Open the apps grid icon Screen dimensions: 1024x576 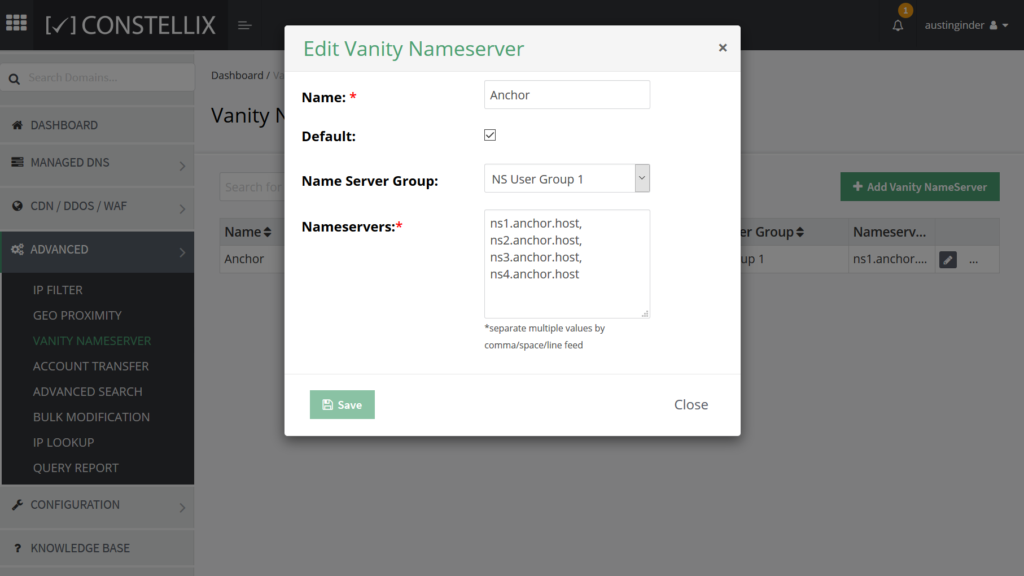point(16,24)
